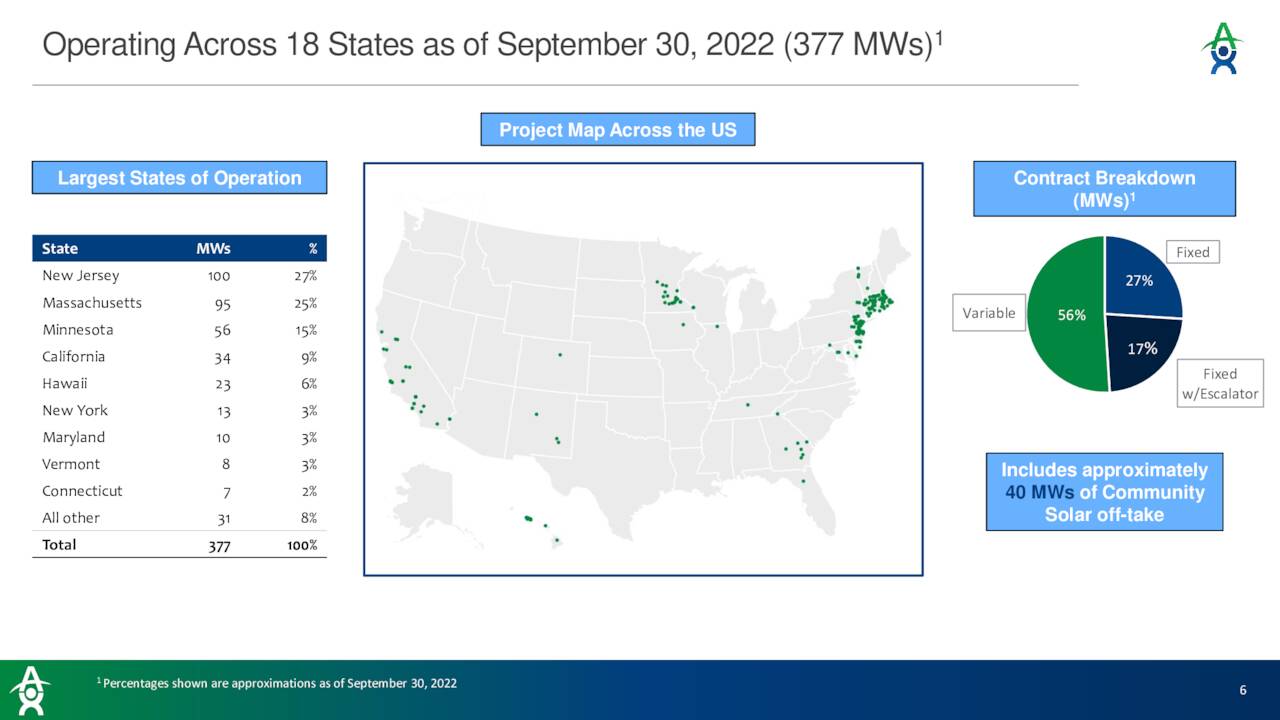The height and width of the screenshot is (720, 1280).
Task: Click the Variable label beside the pie chart
Action: click(x=988, y=312)
